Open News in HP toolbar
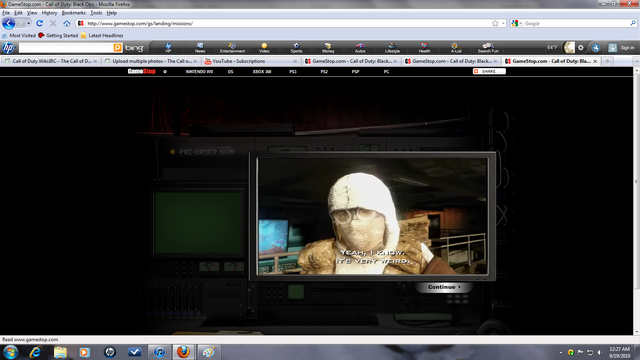Viewport: 640px width, 360px height. (200, 48)
